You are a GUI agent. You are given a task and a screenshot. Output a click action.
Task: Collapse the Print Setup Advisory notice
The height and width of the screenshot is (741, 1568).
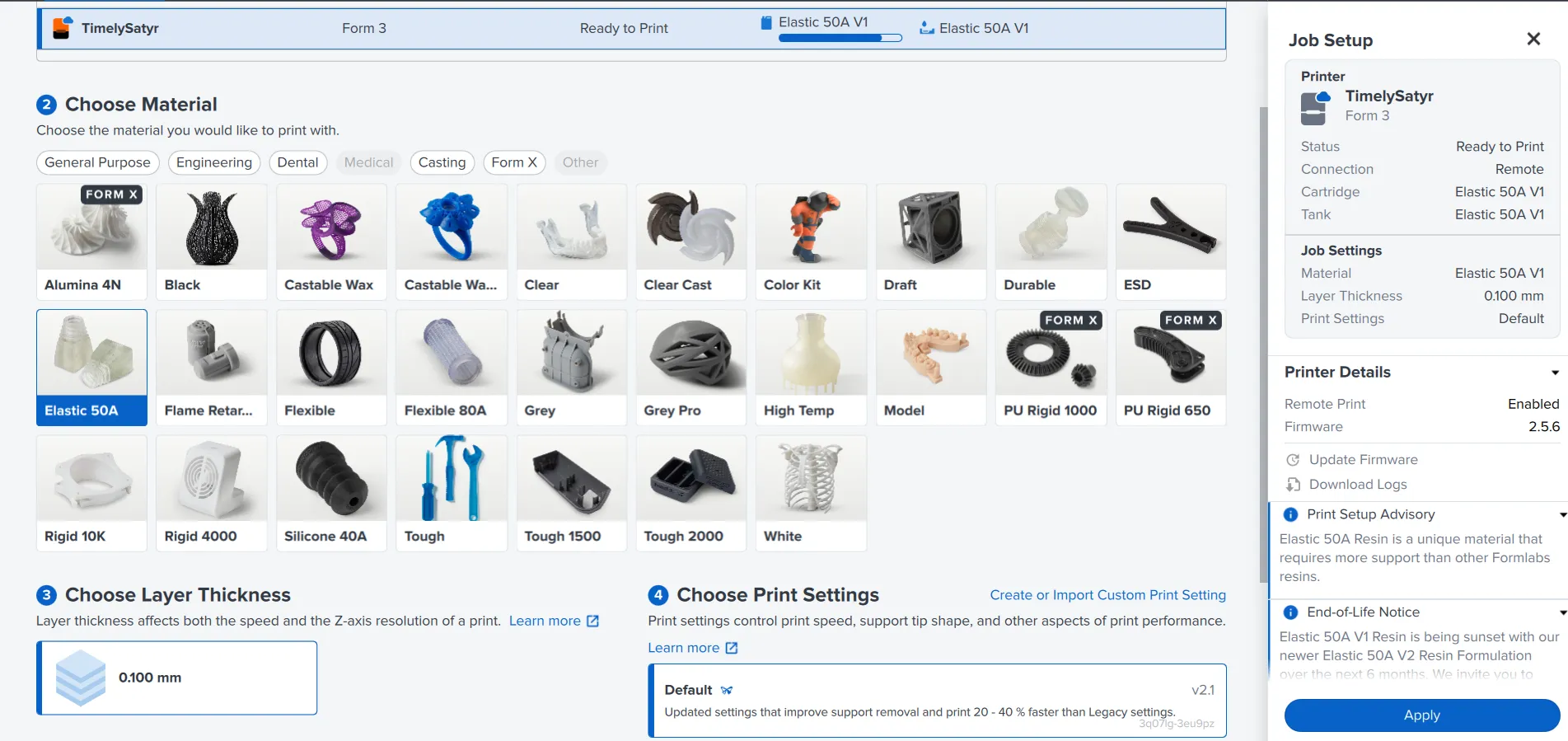[1562, 514]
